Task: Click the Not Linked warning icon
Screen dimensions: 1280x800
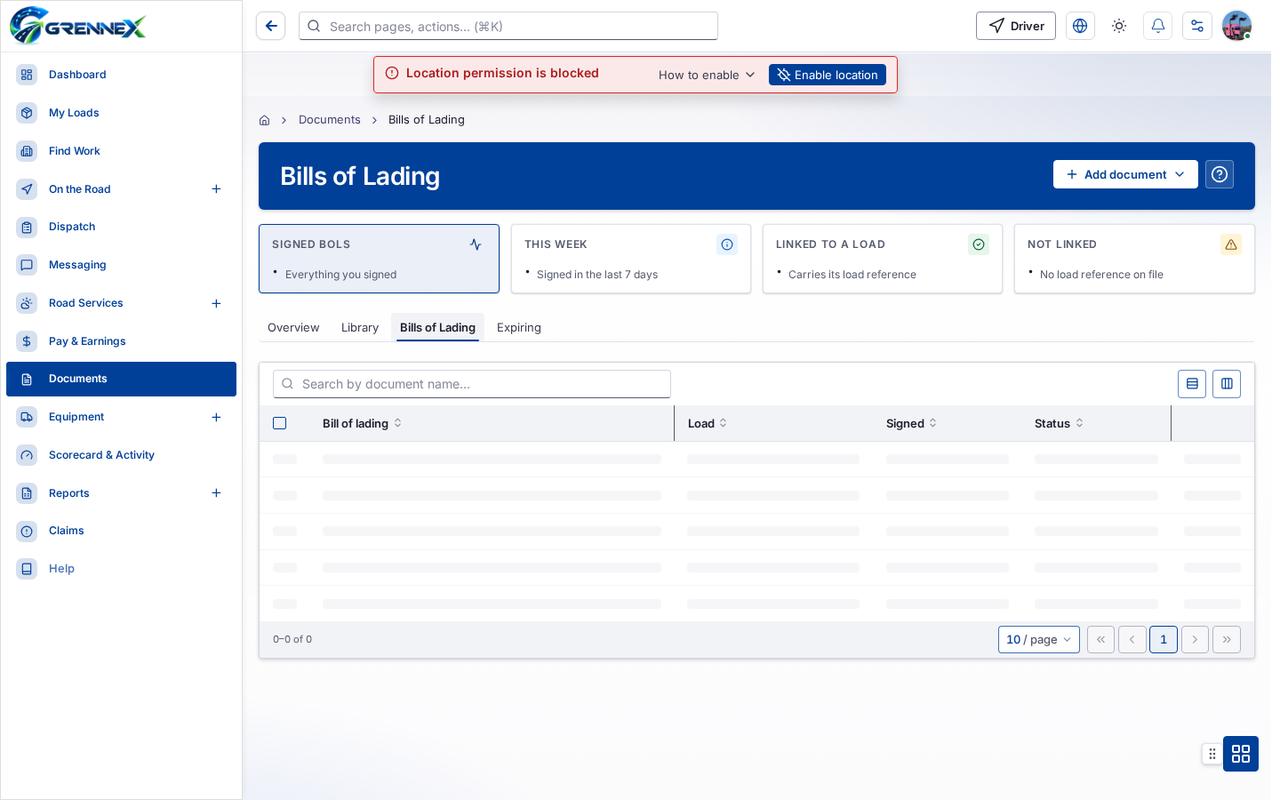Action: click(x=1231, y=244)
